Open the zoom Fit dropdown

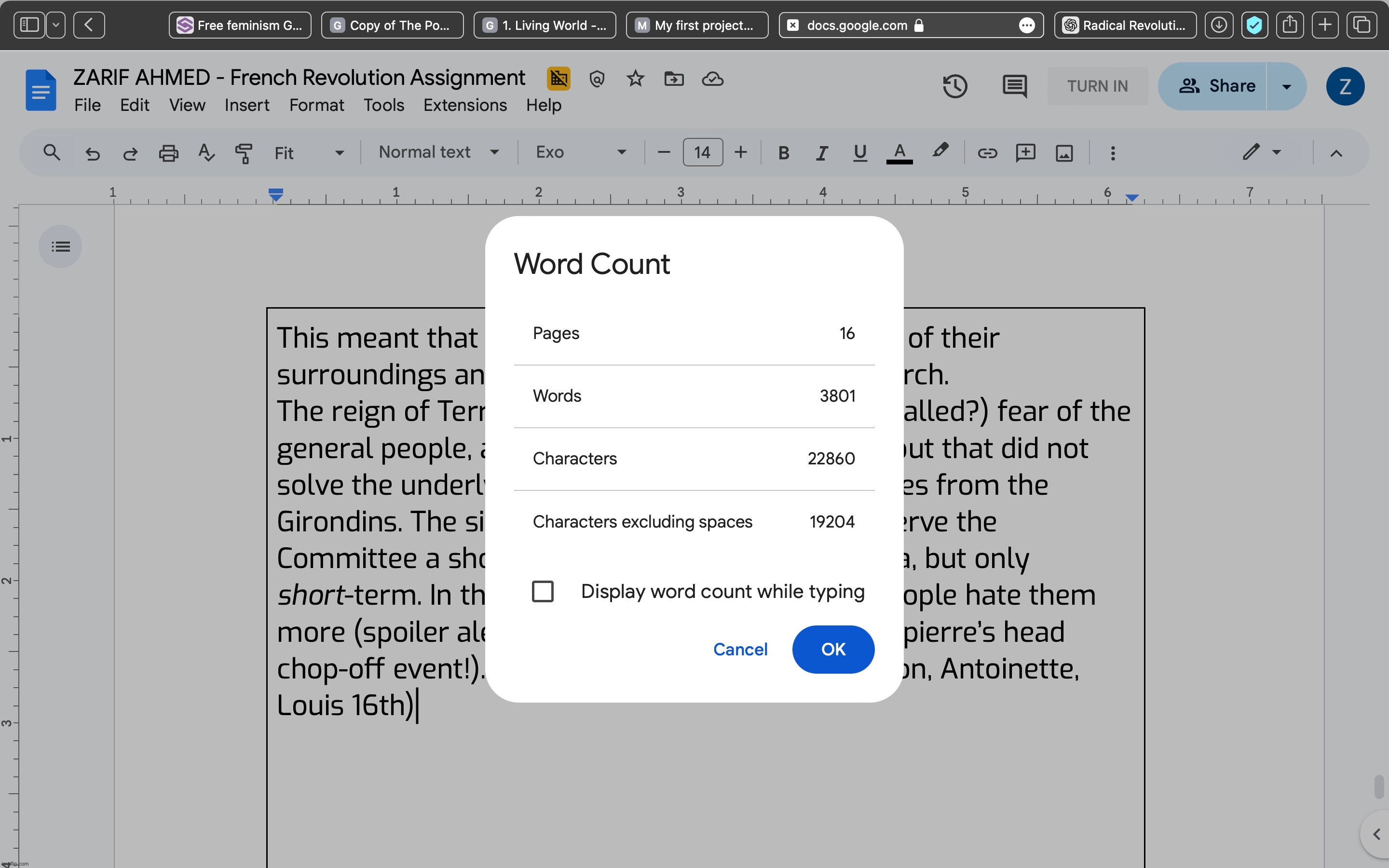(x=309, y=153)
